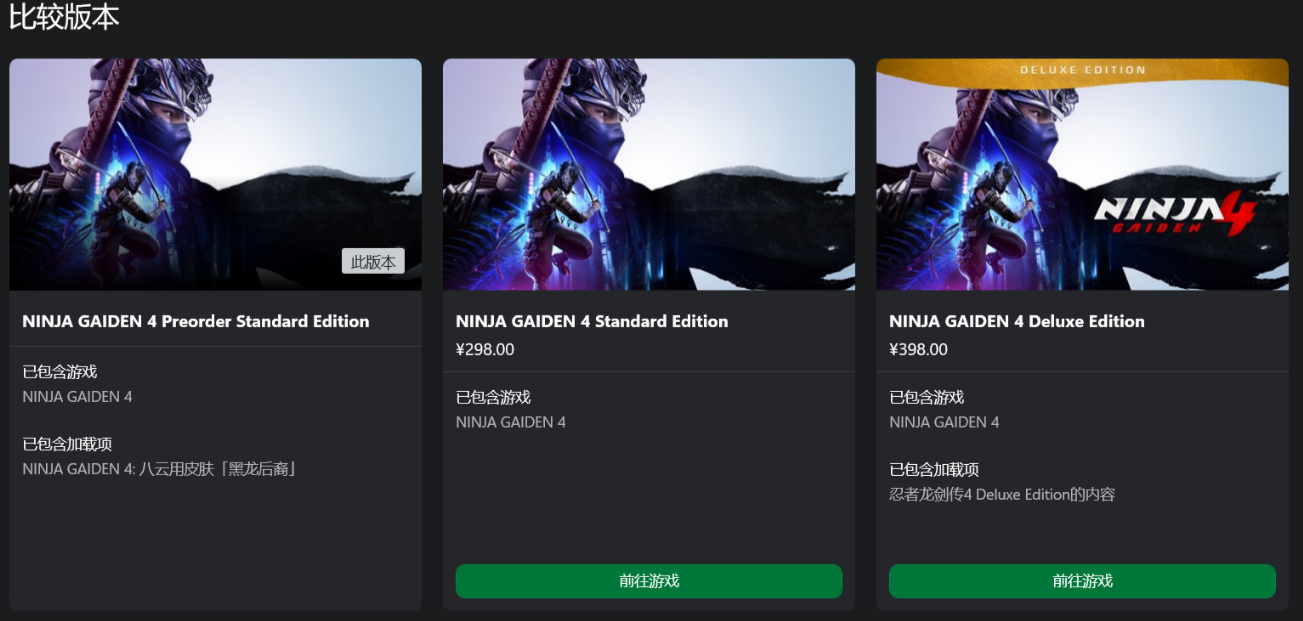
Task: Click included game NINJA GAIDEN 4 under Standard Edition
Action: [511, 422]
